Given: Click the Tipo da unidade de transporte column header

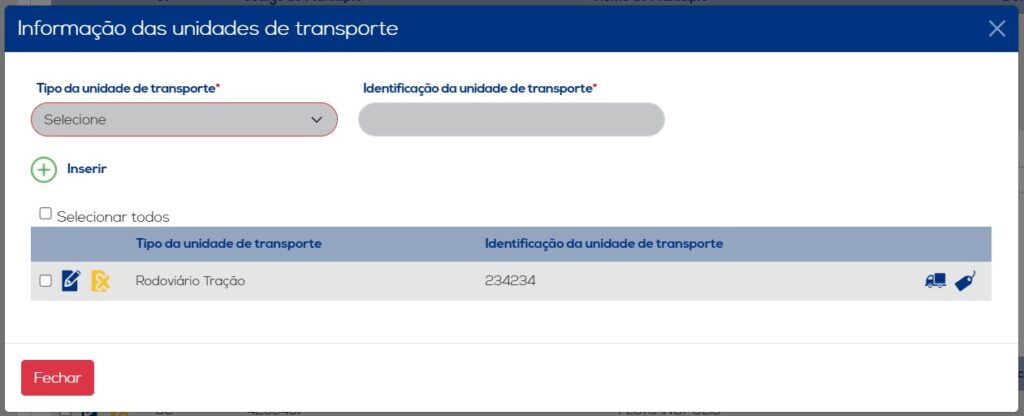Looking at the screenshot, I should pos(228,244).
